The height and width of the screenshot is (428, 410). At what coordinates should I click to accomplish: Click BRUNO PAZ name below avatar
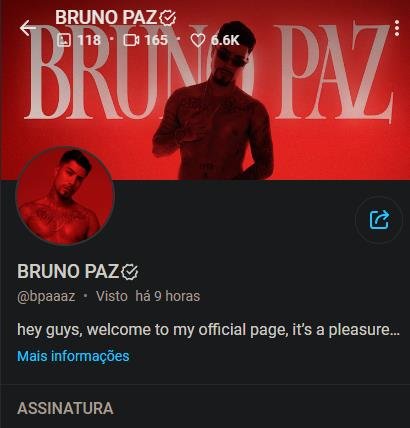pyautogui.click(x=68, y=271)
